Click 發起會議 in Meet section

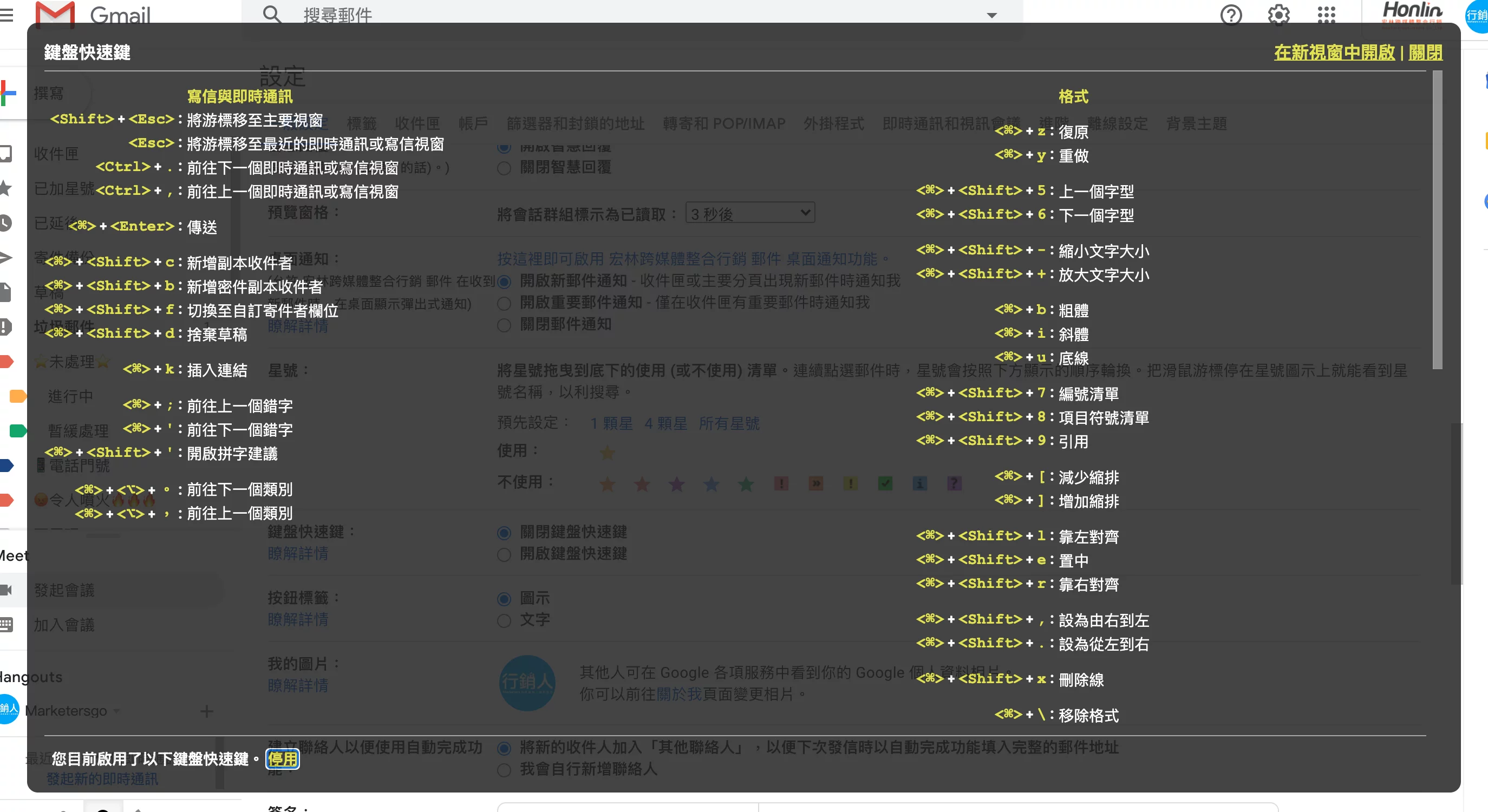pyautogui.click(x=64, y=590)
